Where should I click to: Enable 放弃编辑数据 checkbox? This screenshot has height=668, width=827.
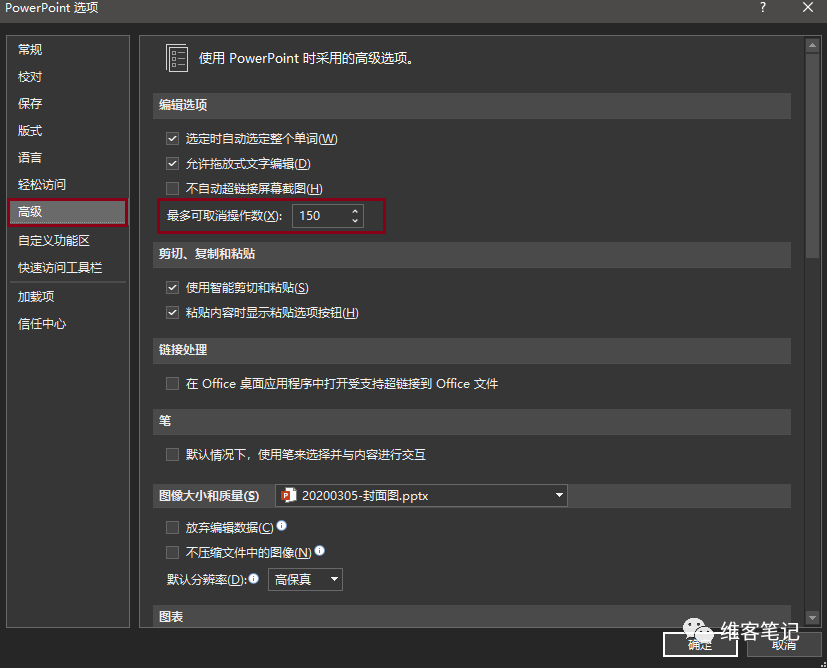coord(172,527)
